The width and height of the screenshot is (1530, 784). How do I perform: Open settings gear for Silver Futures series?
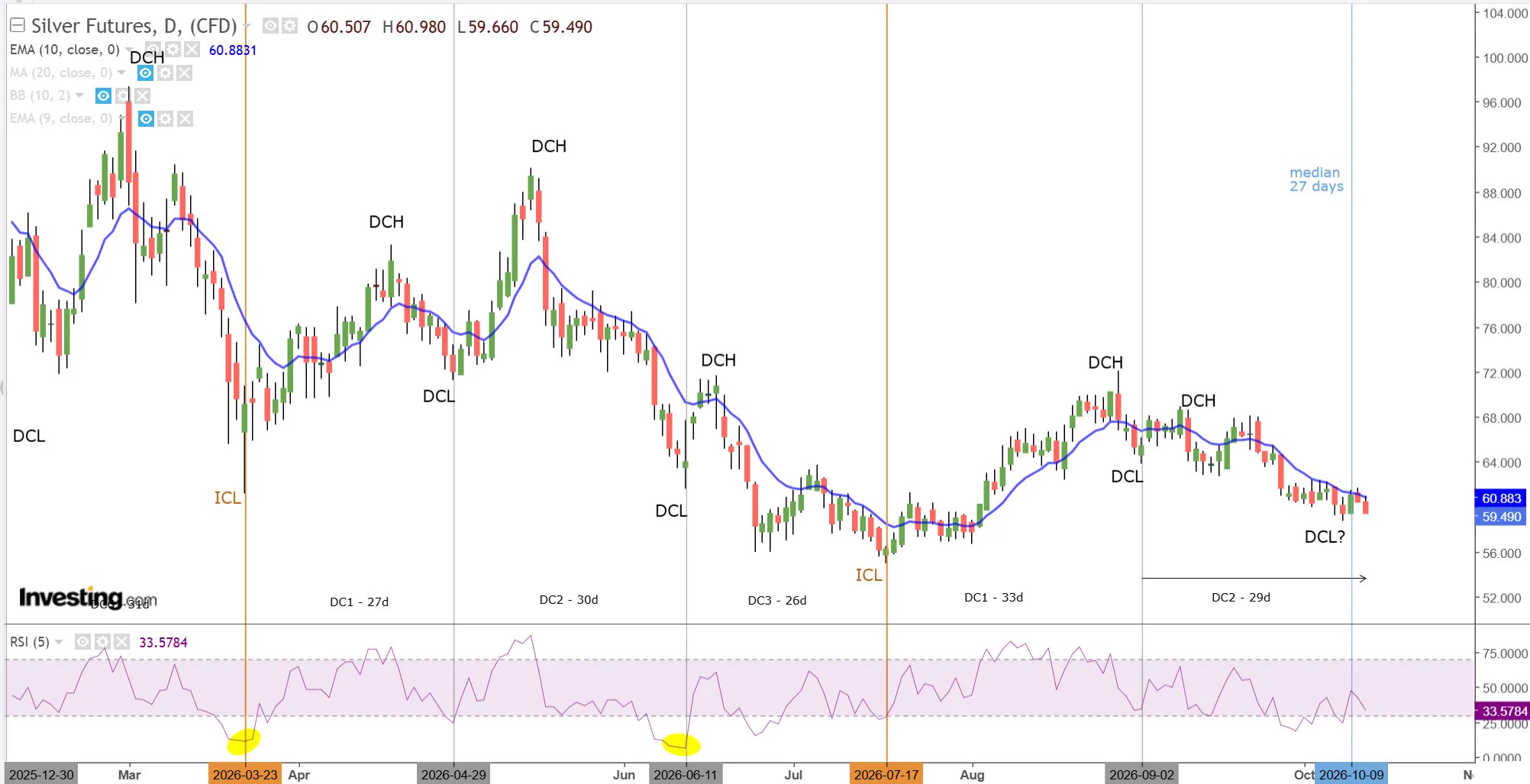[x=289, y=26]
